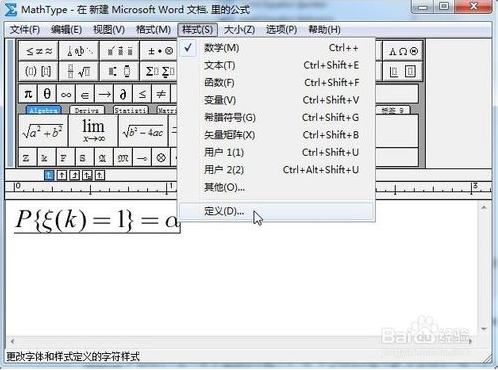
Task: Choose the 希腊符号(G) style
Action: coord(277,117)
